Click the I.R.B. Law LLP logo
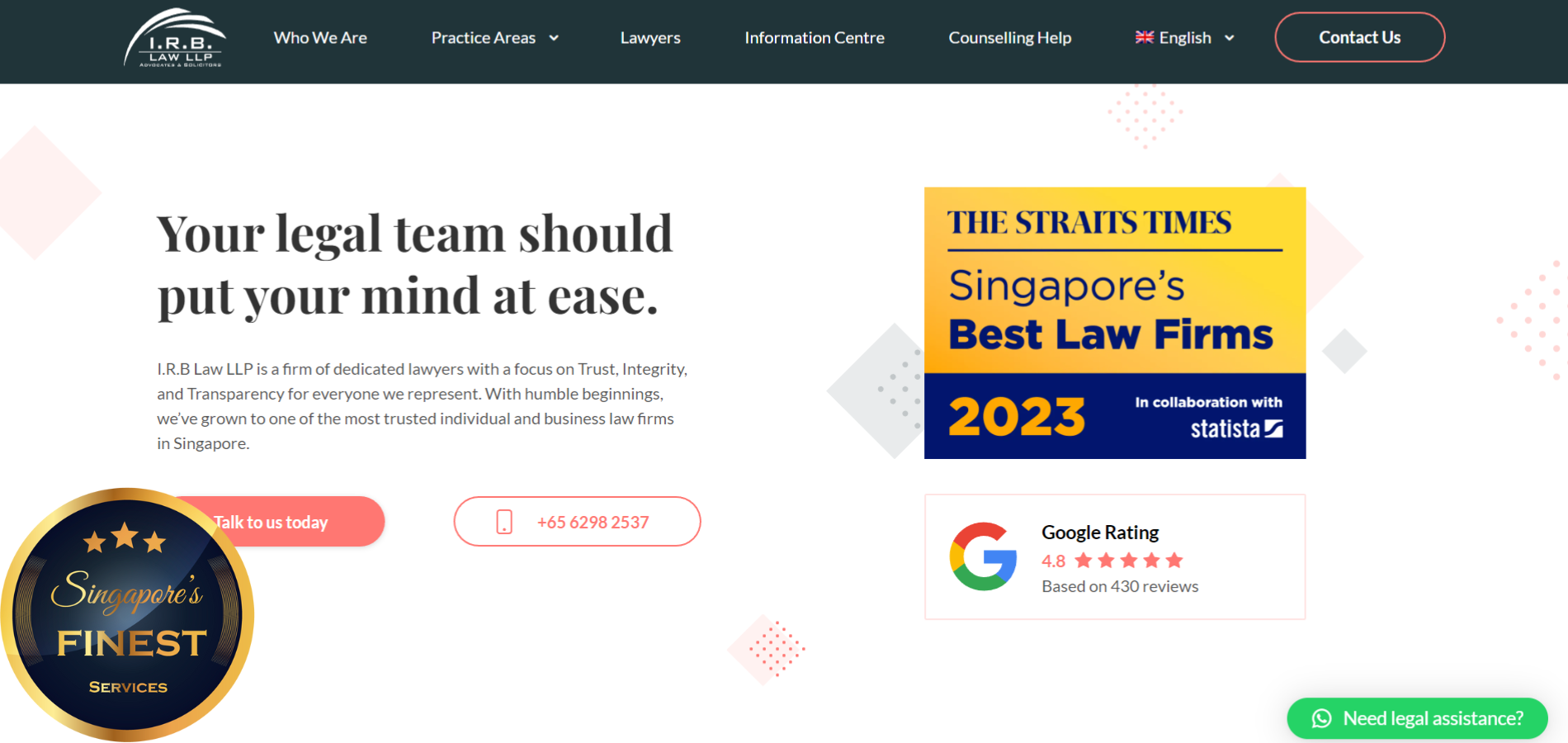 click(x=175, y=38)
